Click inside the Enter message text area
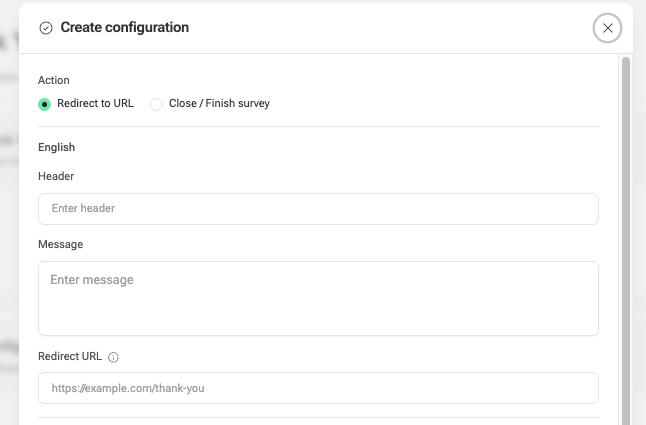 [318, 299]
